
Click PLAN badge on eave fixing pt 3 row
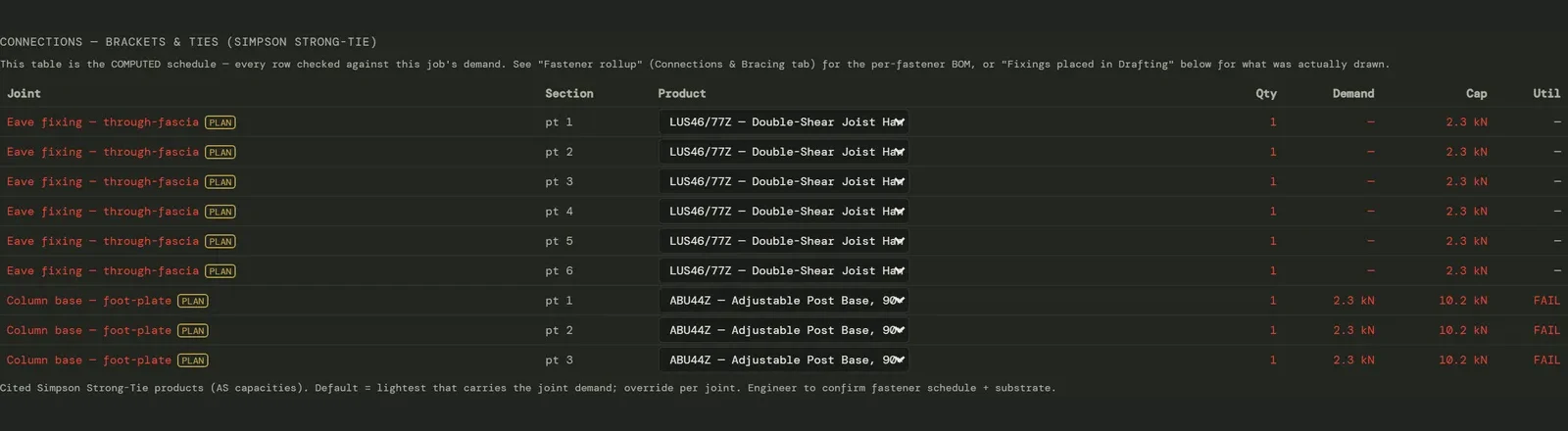click(220, 182)
